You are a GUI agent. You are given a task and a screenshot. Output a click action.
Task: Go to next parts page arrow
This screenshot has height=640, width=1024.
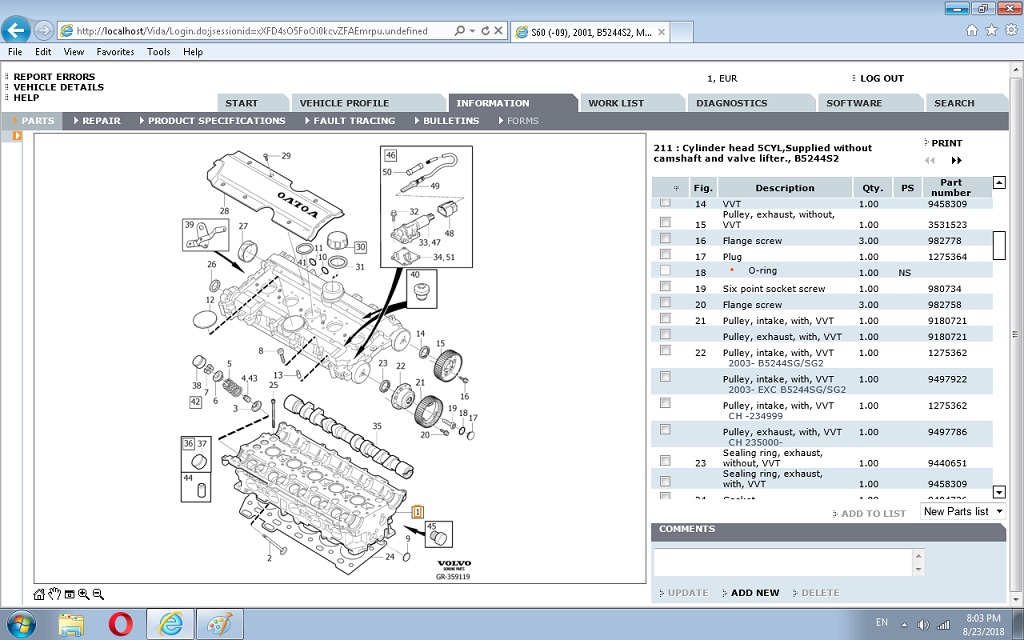tap(956, 161)
